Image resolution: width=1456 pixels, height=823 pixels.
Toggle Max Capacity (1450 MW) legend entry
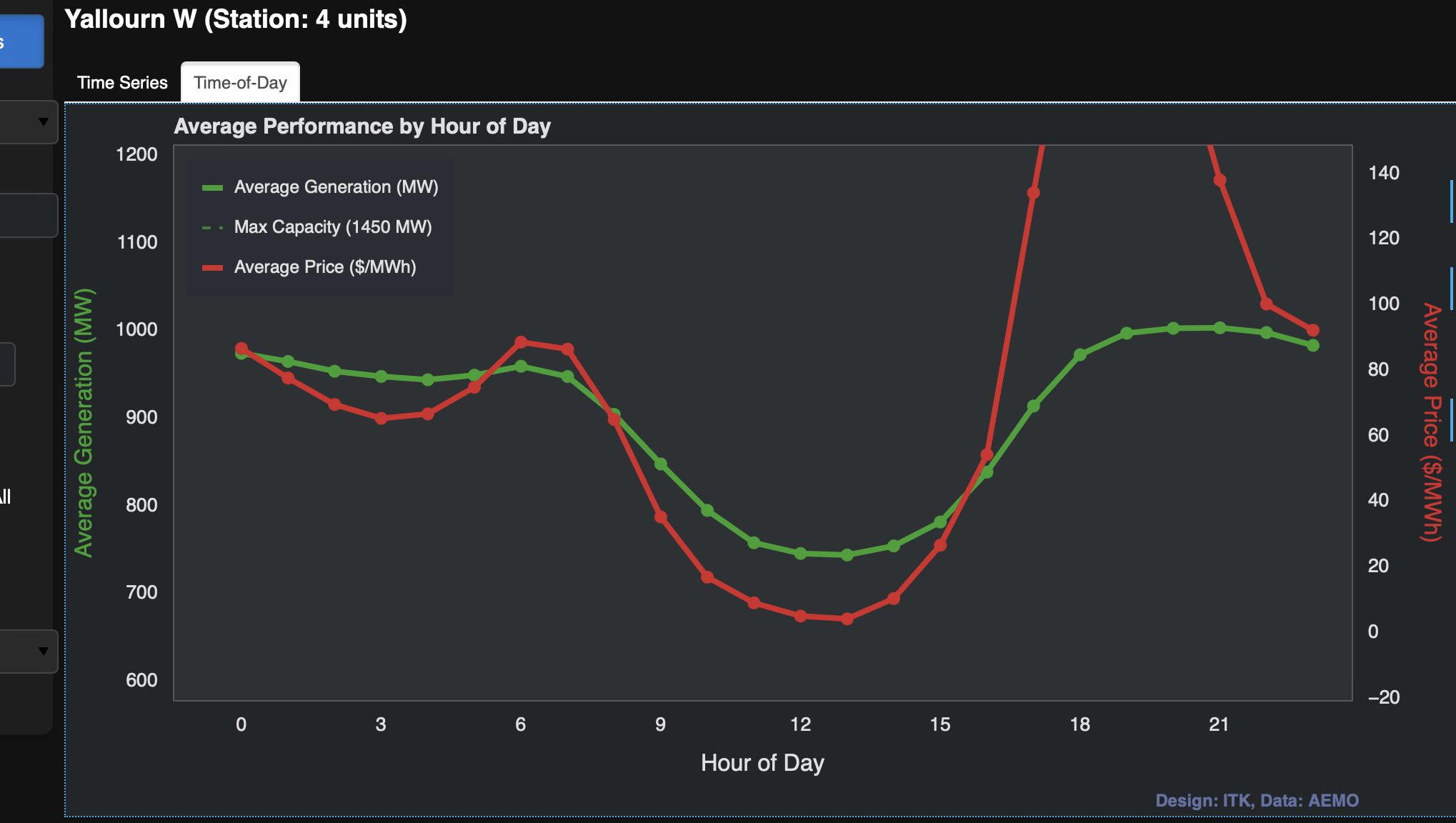coord(333,227)
